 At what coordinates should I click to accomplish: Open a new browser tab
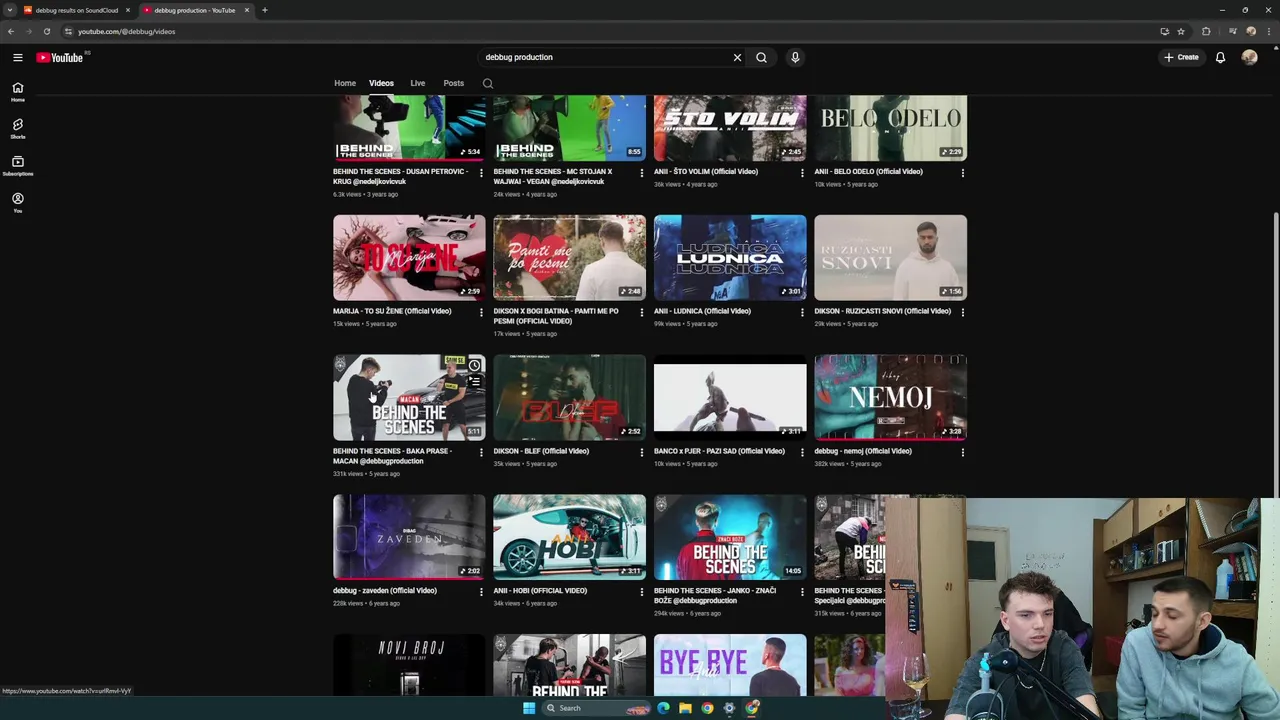[264, 10]
